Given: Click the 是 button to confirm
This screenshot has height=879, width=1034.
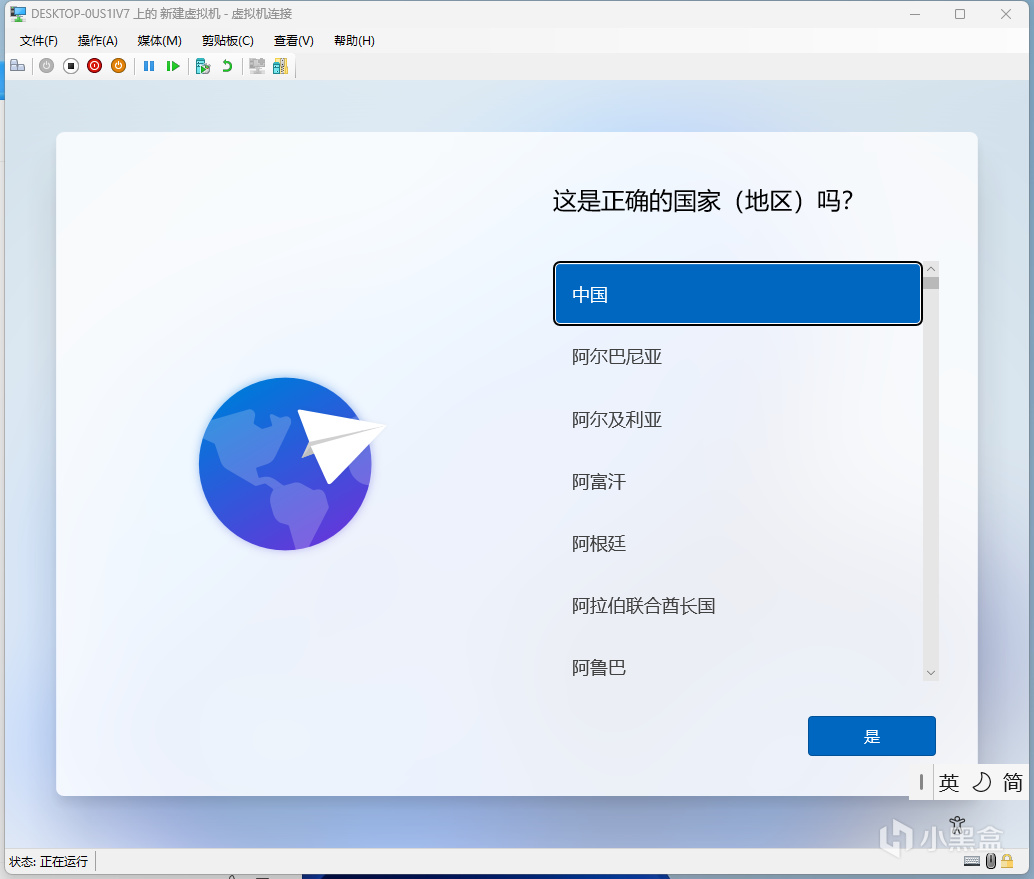Looking at the screenshot, I should point(871,736).
